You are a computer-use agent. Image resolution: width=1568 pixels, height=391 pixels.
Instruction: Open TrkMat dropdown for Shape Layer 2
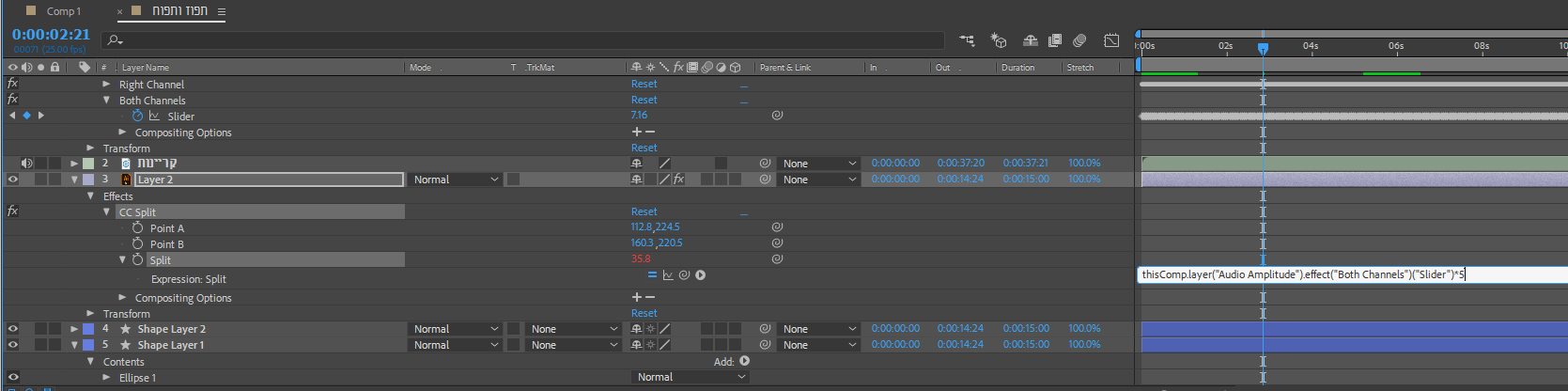573,329
